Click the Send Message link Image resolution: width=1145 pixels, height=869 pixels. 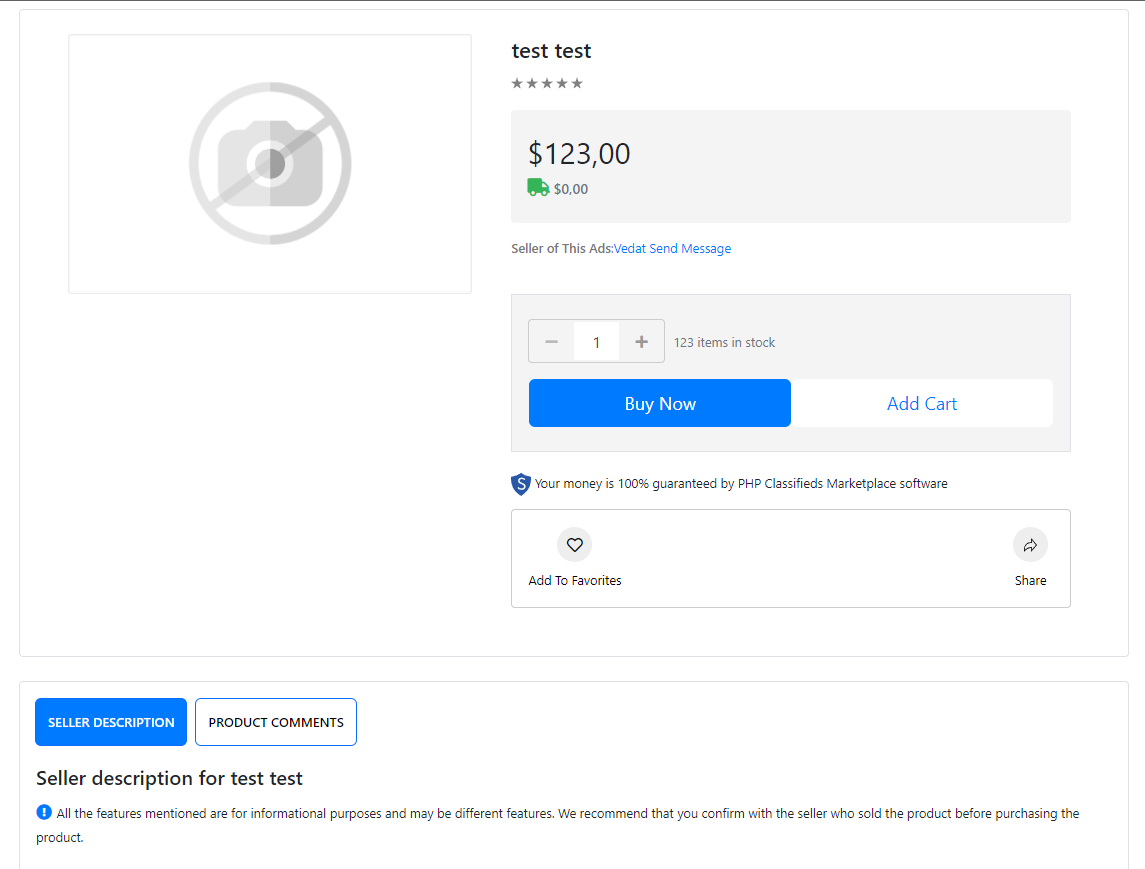point(690,248)
